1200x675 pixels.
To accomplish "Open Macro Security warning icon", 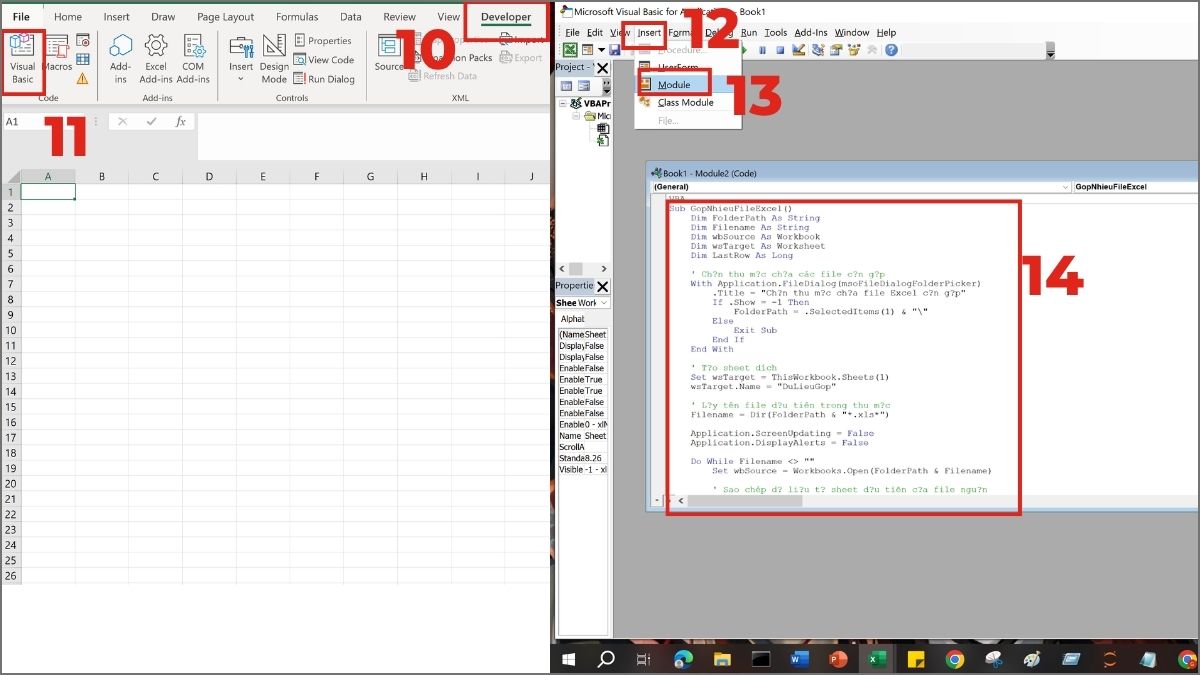I will tap(83, 78).
